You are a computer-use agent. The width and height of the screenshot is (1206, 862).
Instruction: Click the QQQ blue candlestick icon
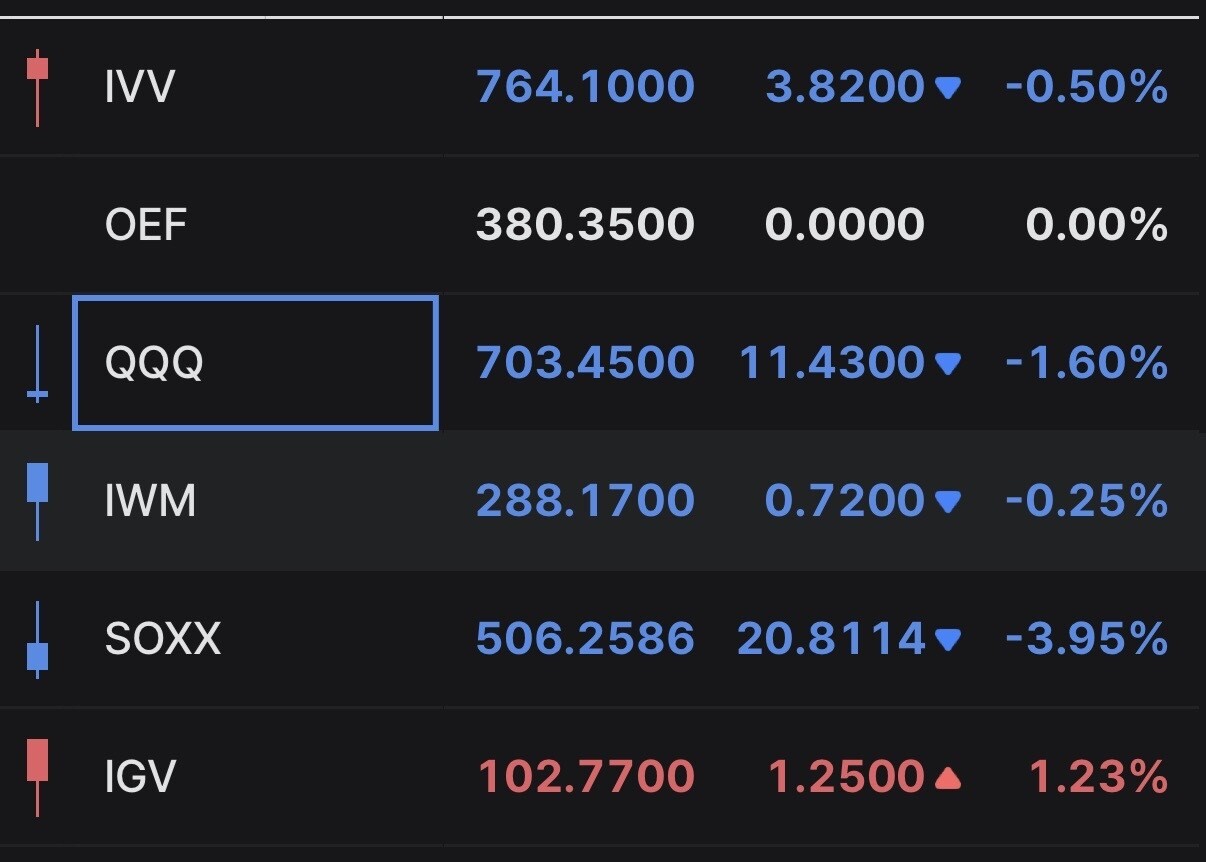point(37,364)
